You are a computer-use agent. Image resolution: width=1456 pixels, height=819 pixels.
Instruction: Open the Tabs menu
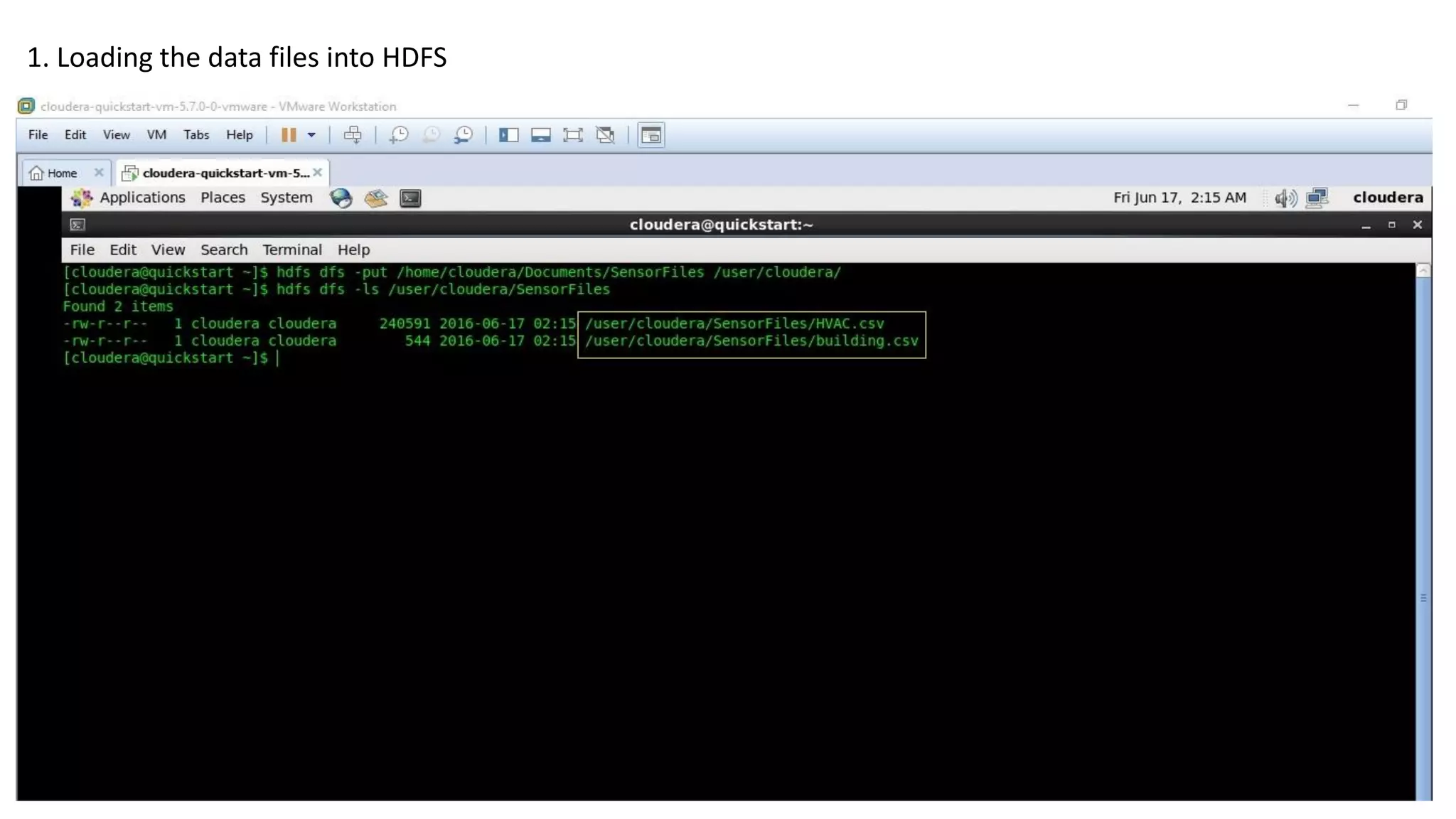(x=196, y=135)
